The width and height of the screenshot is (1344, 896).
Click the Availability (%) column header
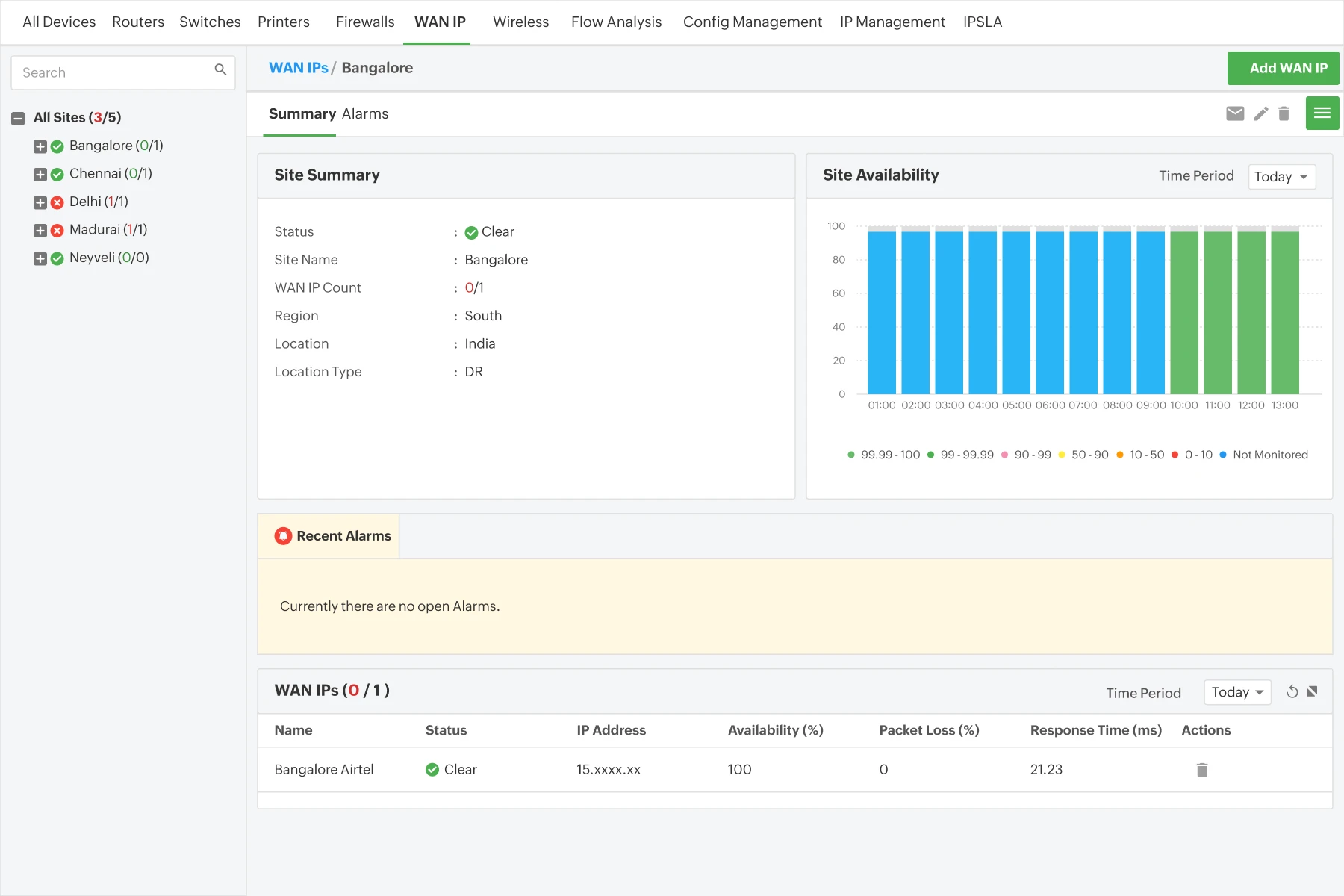[776, 730]
